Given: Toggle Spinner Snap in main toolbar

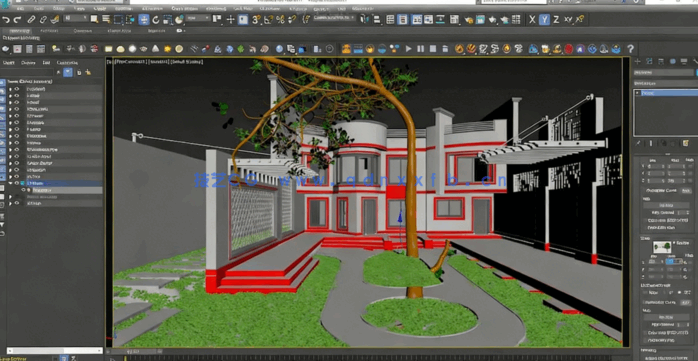Looking at the screenshot, I should (x=292, y=19).
